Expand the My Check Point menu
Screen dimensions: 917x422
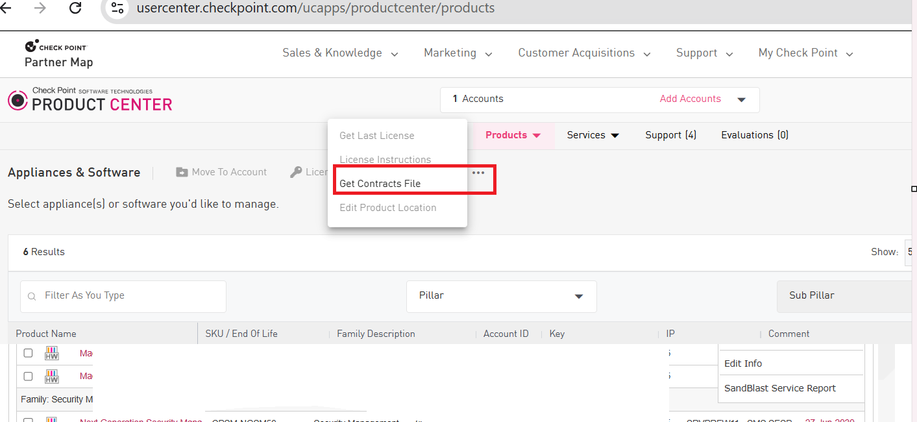pos(805,53)
